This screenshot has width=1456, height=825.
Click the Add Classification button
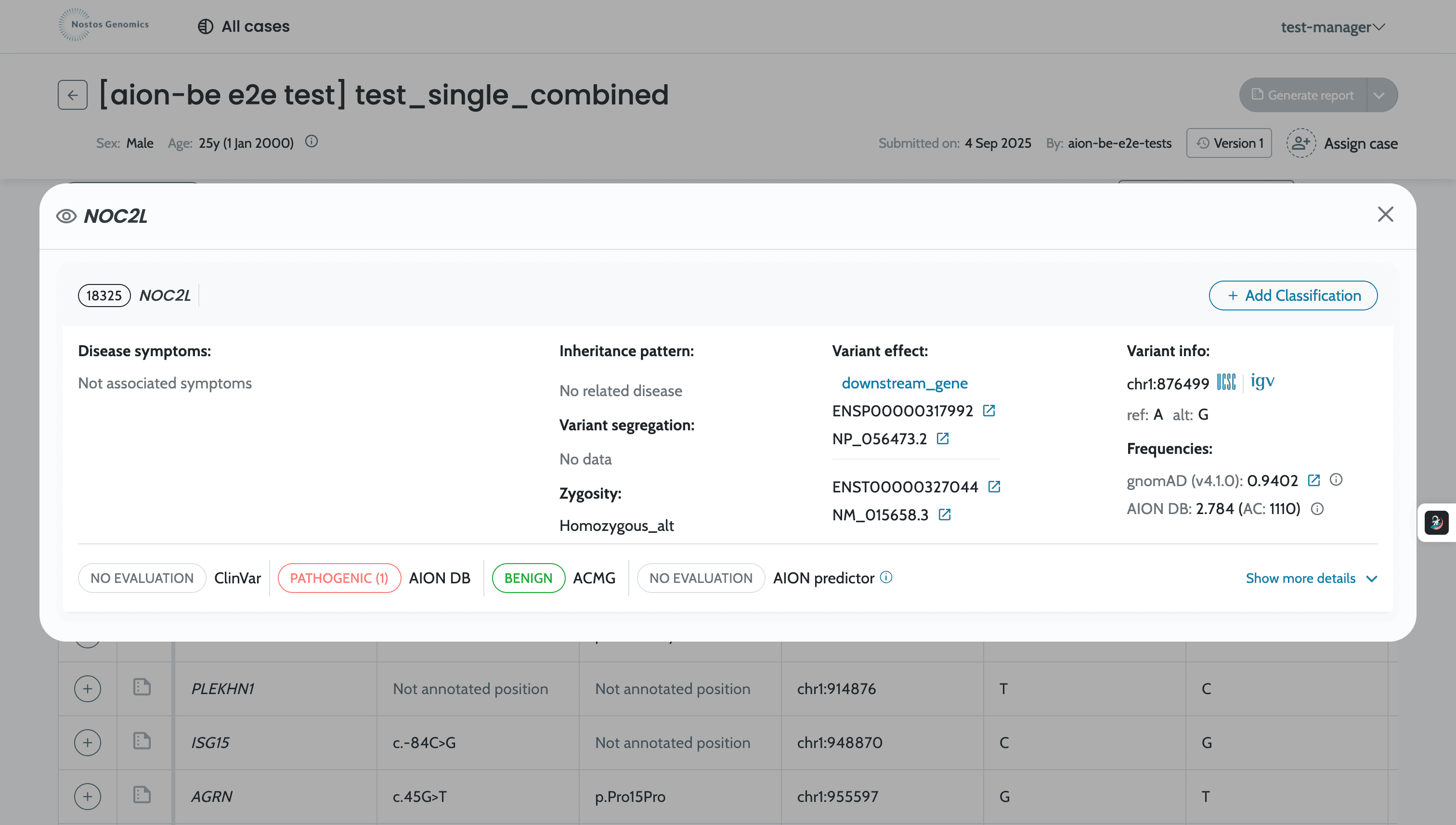click(1293, 295)
